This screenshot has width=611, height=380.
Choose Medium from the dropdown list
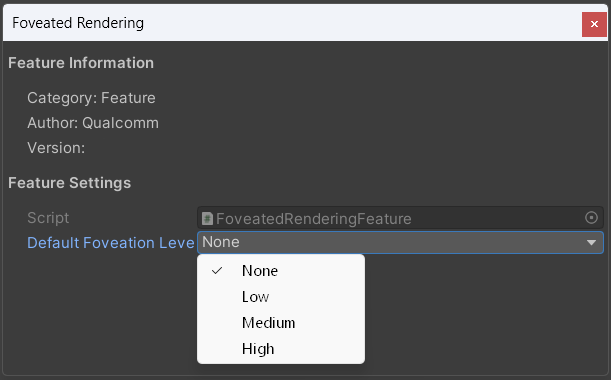[x=281, y=323]
